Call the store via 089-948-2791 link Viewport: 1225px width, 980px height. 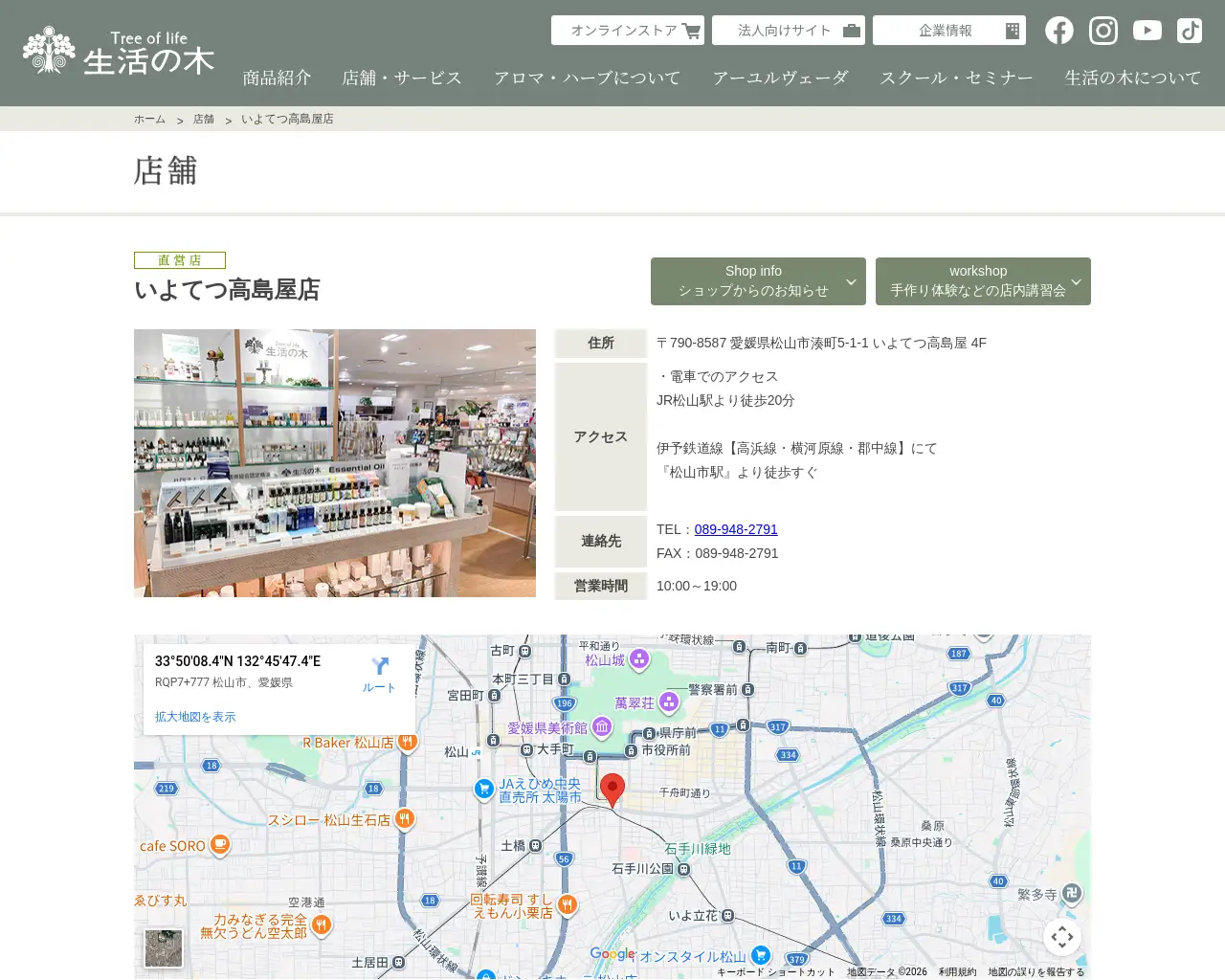click(736, 528)
